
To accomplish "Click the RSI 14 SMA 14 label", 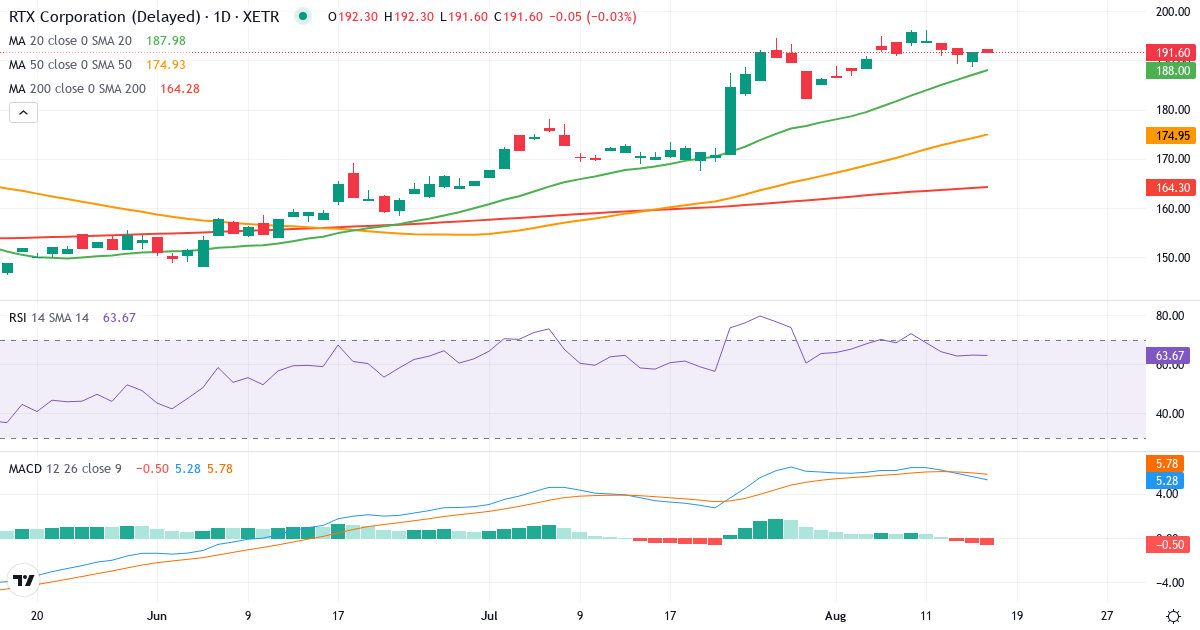I will [x=49, y=317].
